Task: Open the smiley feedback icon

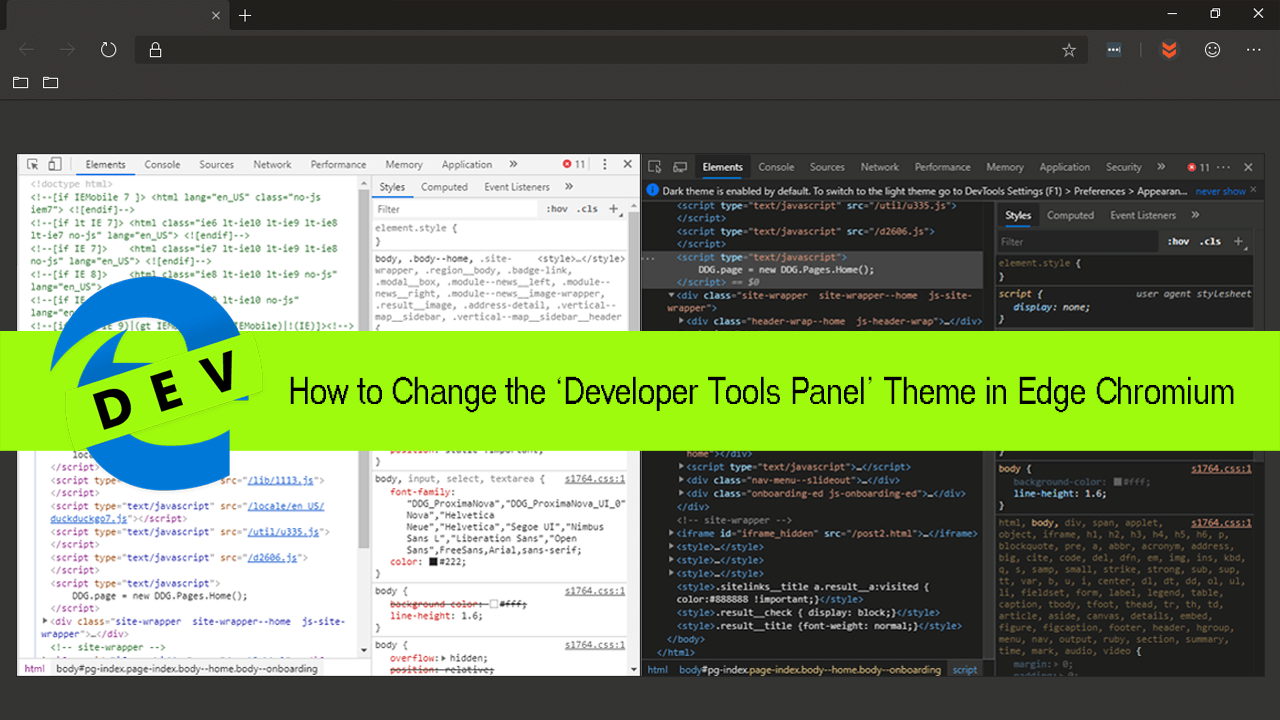Action: pyautogui.click(x=1212, y=50)
